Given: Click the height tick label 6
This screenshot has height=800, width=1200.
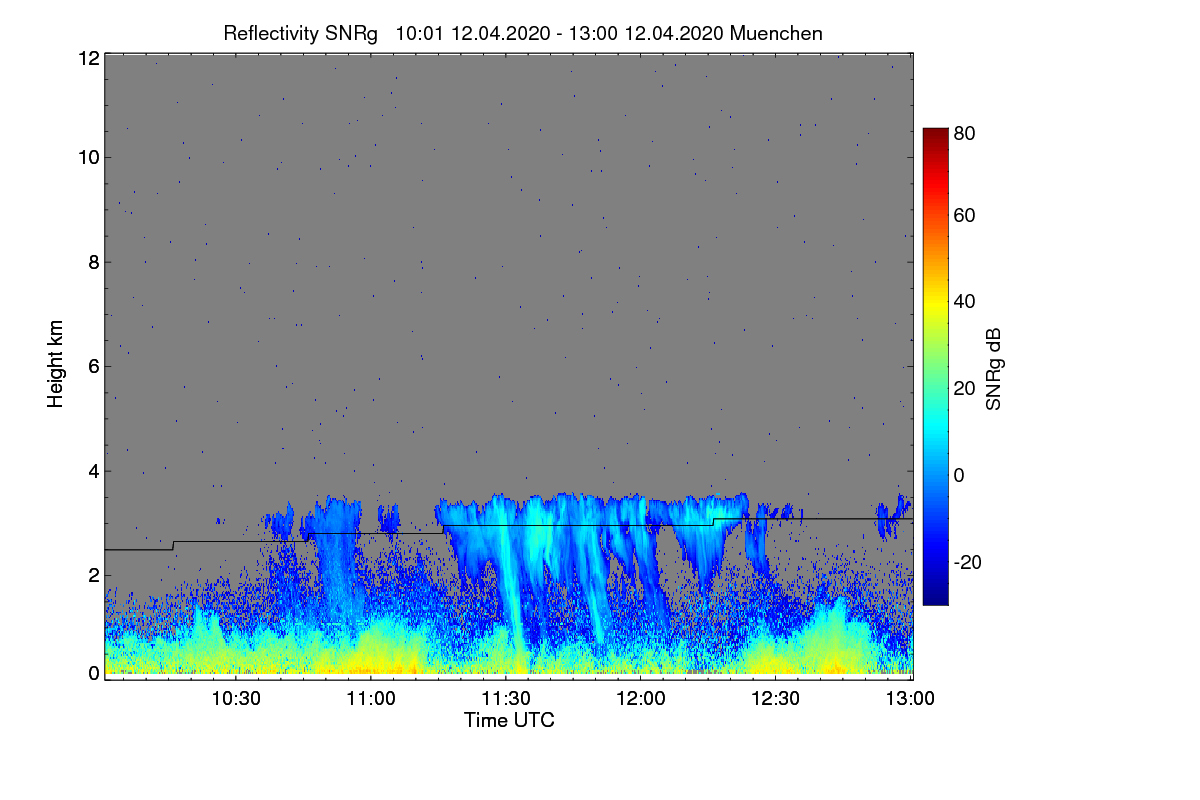Looking at the screenshot, I should [94, 366].
